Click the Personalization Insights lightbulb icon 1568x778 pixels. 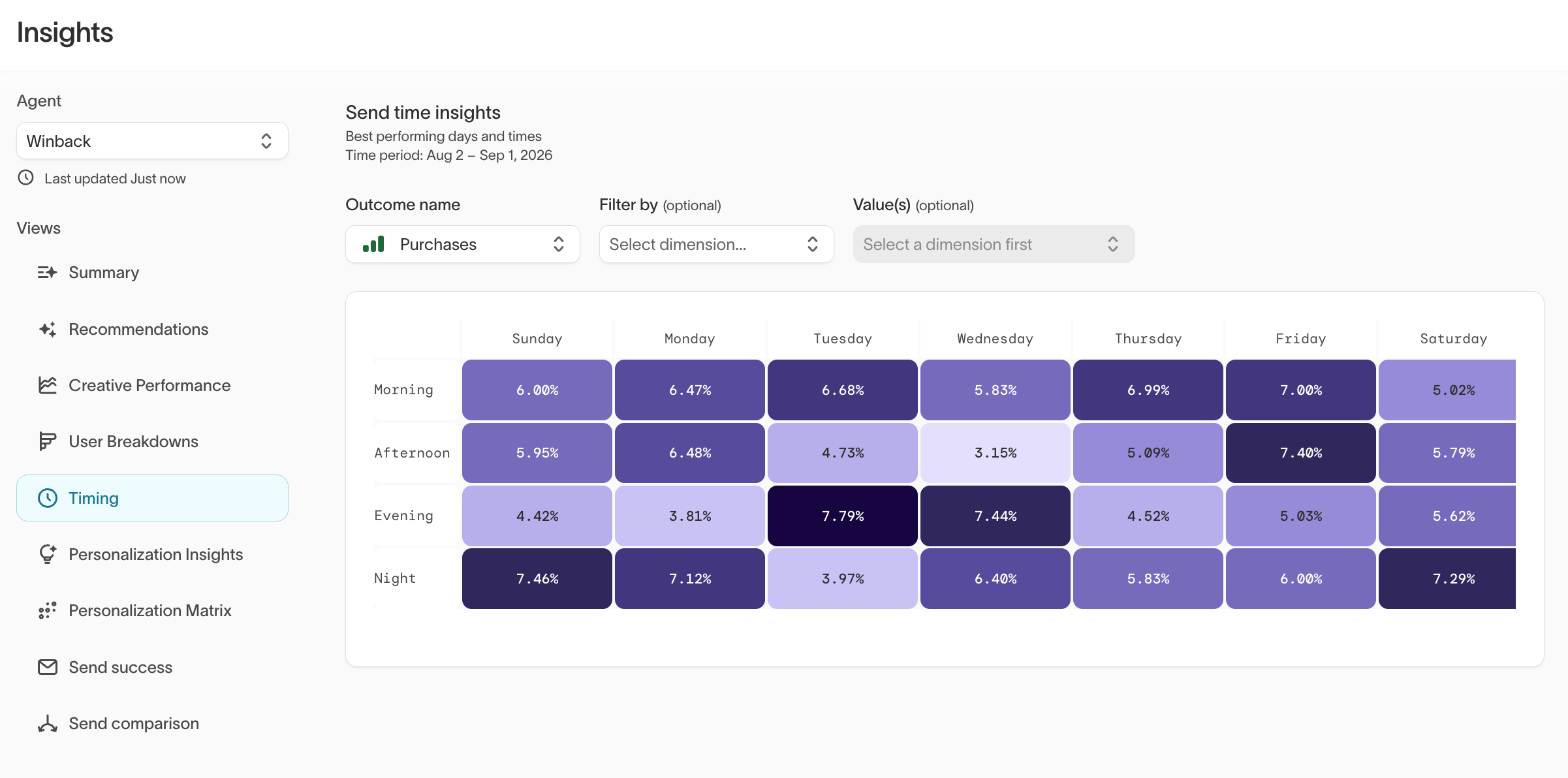pos(48,554)
